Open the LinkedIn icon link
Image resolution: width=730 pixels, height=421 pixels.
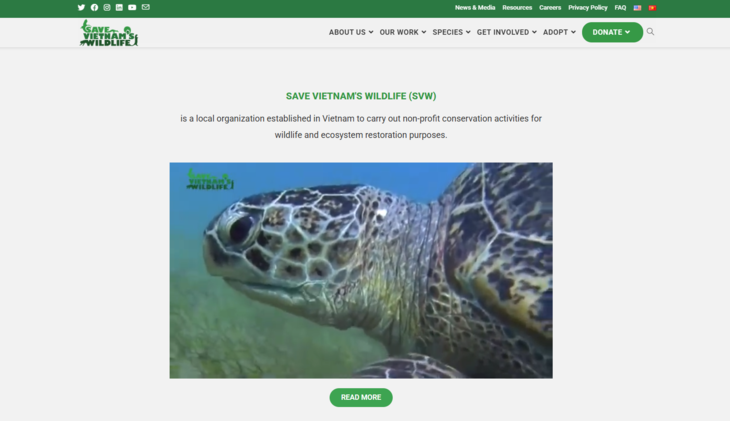click(x=119, y=7)
